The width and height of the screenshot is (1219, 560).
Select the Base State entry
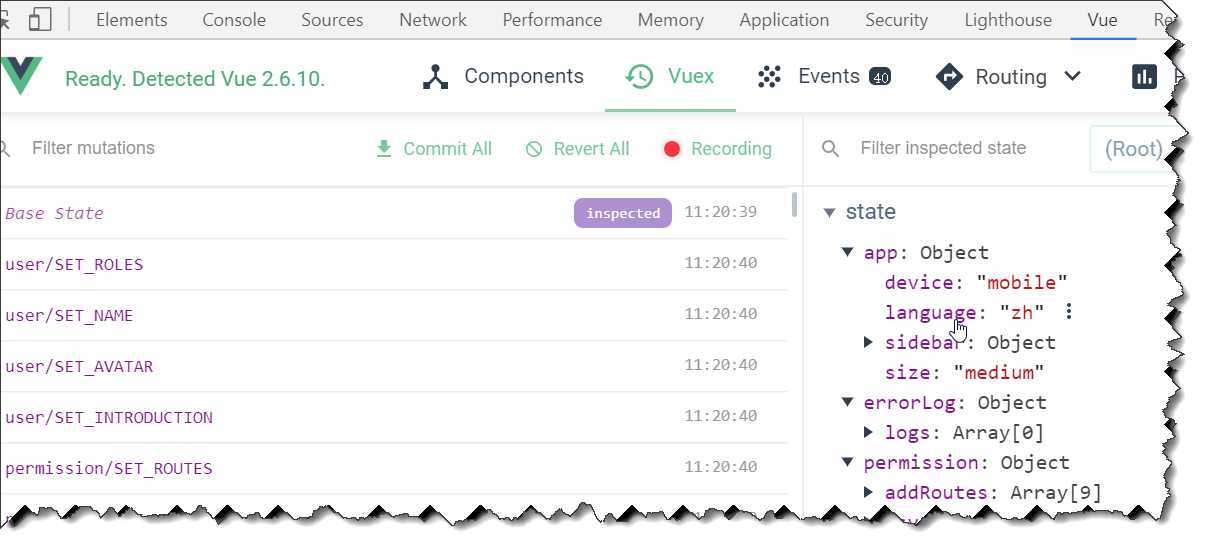click(x=395, y=213)
